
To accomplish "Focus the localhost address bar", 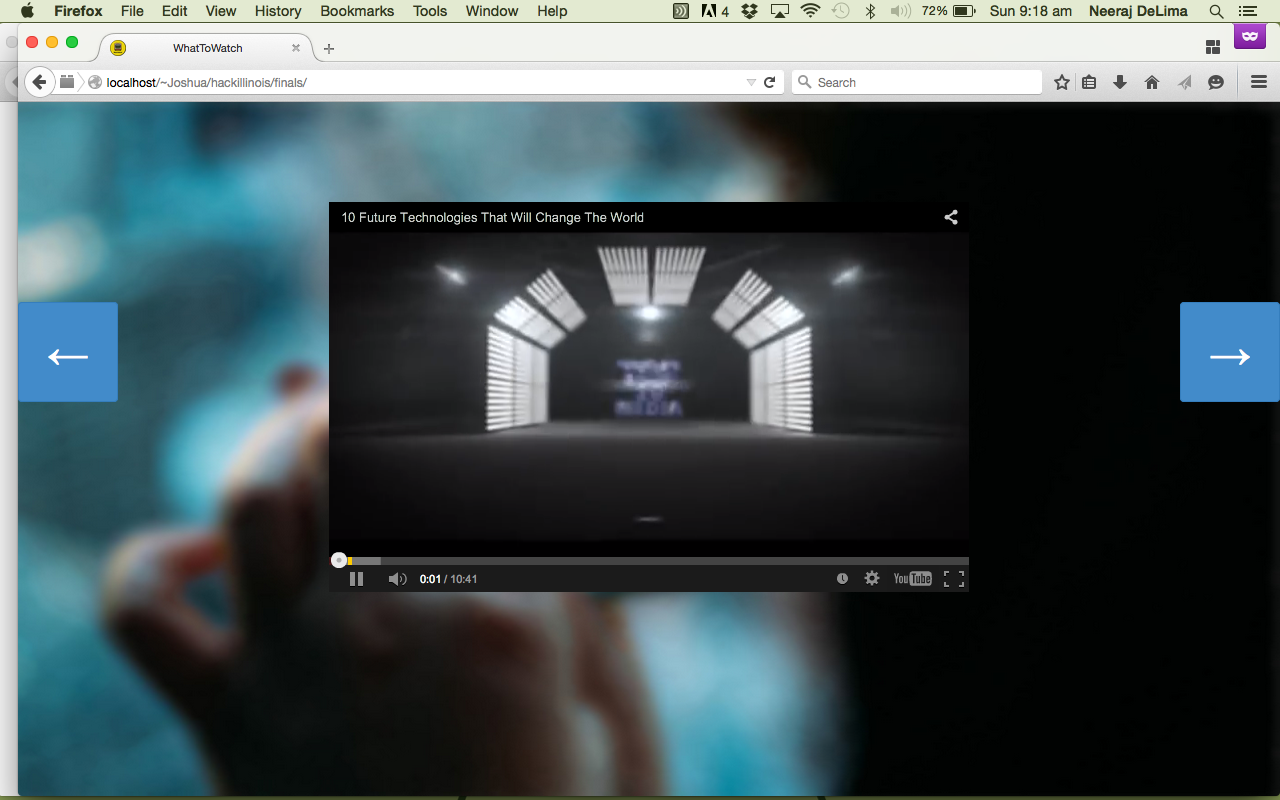I will (420, 82).
